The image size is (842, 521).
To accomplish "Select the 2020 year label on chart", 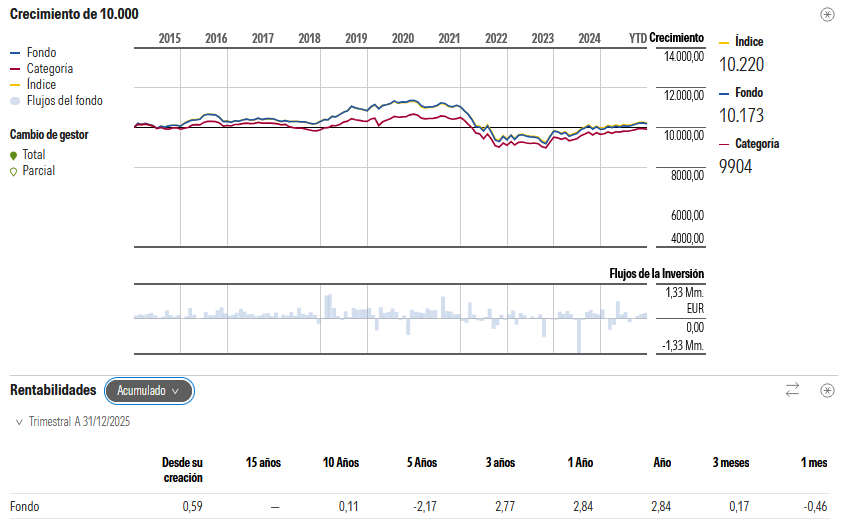I will [403, 38].
